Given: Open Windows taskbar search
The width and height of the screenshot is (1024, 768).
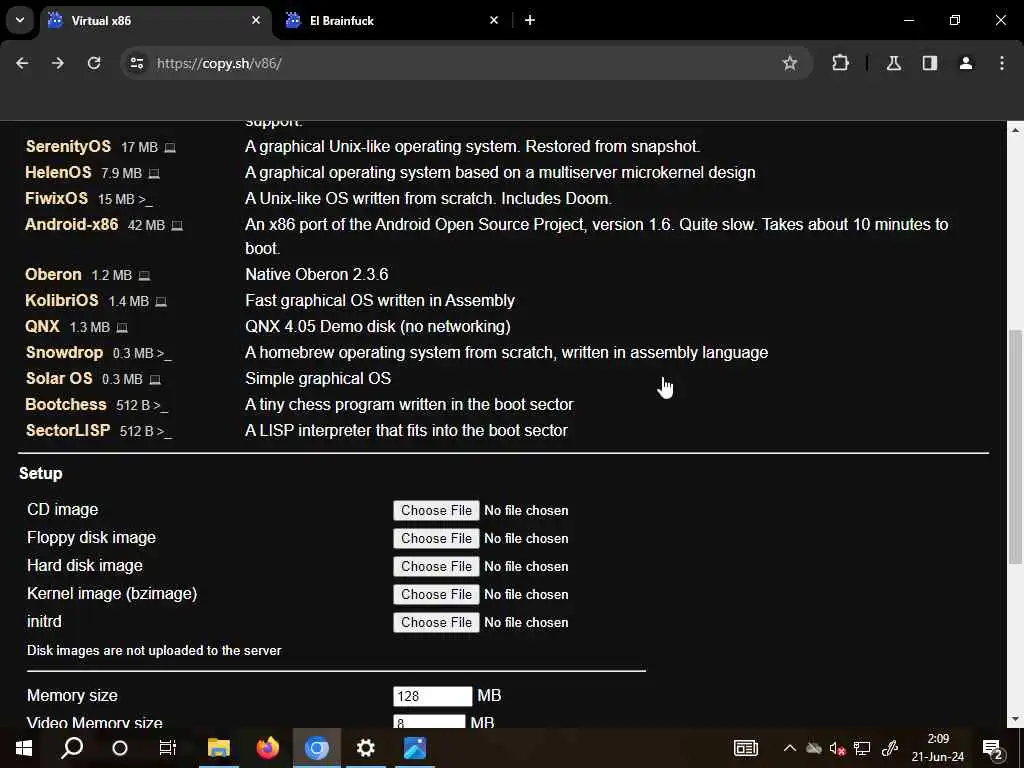Looking at the screenshot, I should pos(72,748).
